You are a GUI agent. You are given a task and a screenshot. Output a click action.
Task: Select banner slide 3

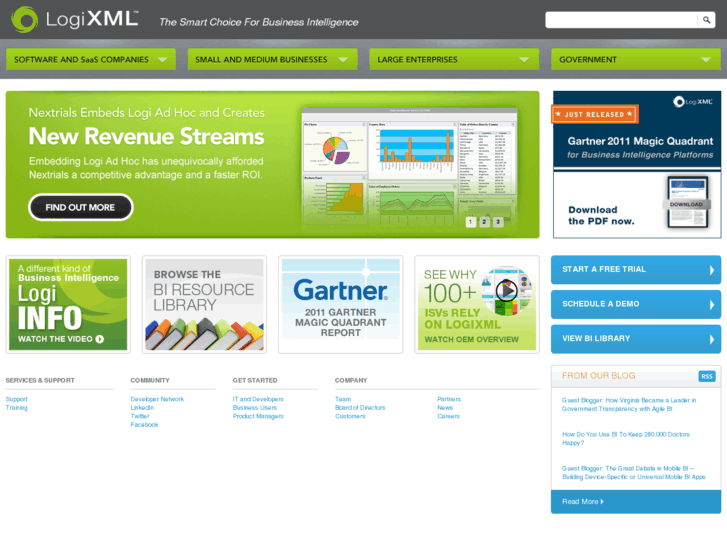click(498, 222)
